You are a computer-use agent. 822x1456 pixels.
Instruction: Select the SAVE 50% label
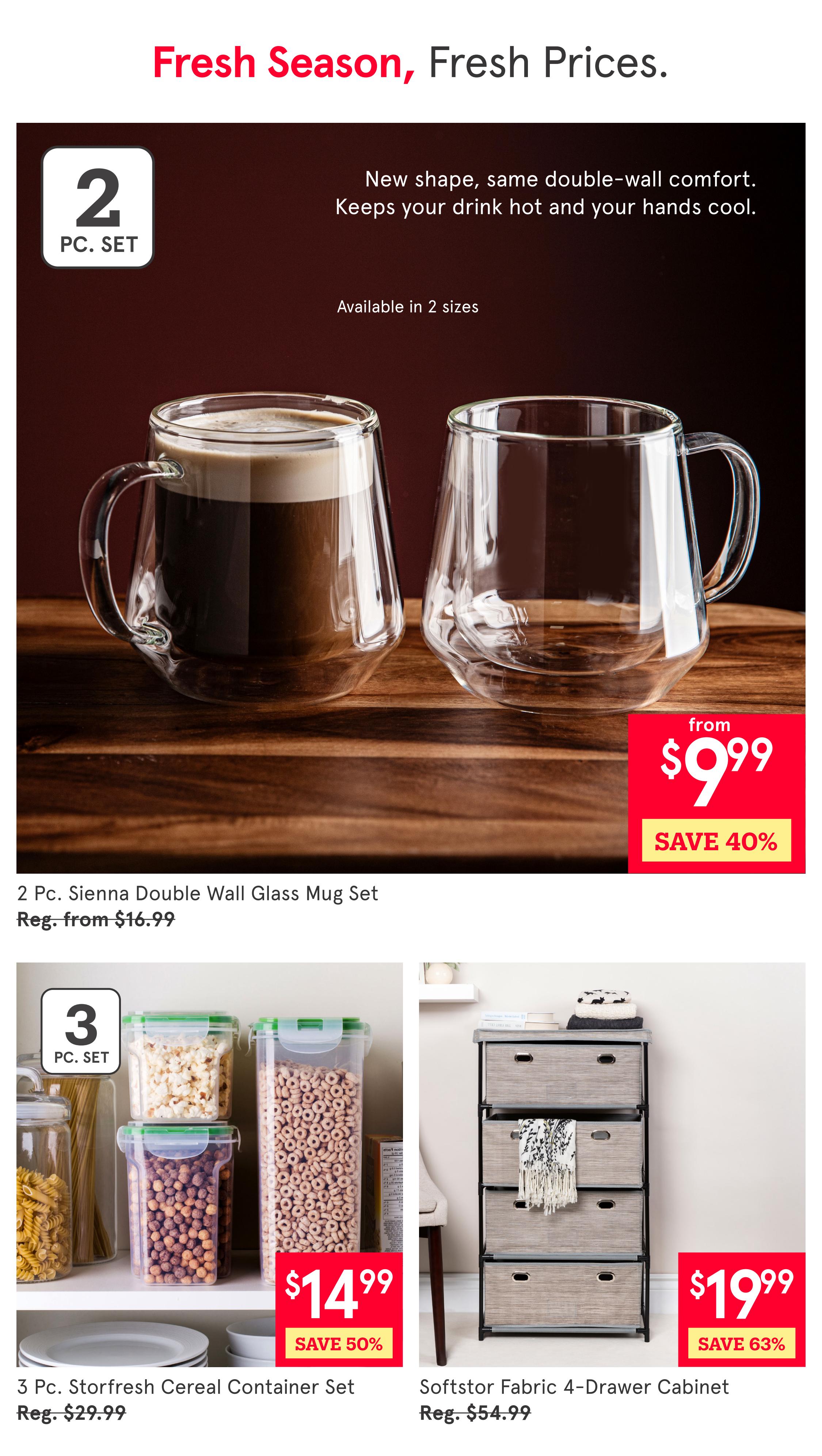click(339, 1343)
